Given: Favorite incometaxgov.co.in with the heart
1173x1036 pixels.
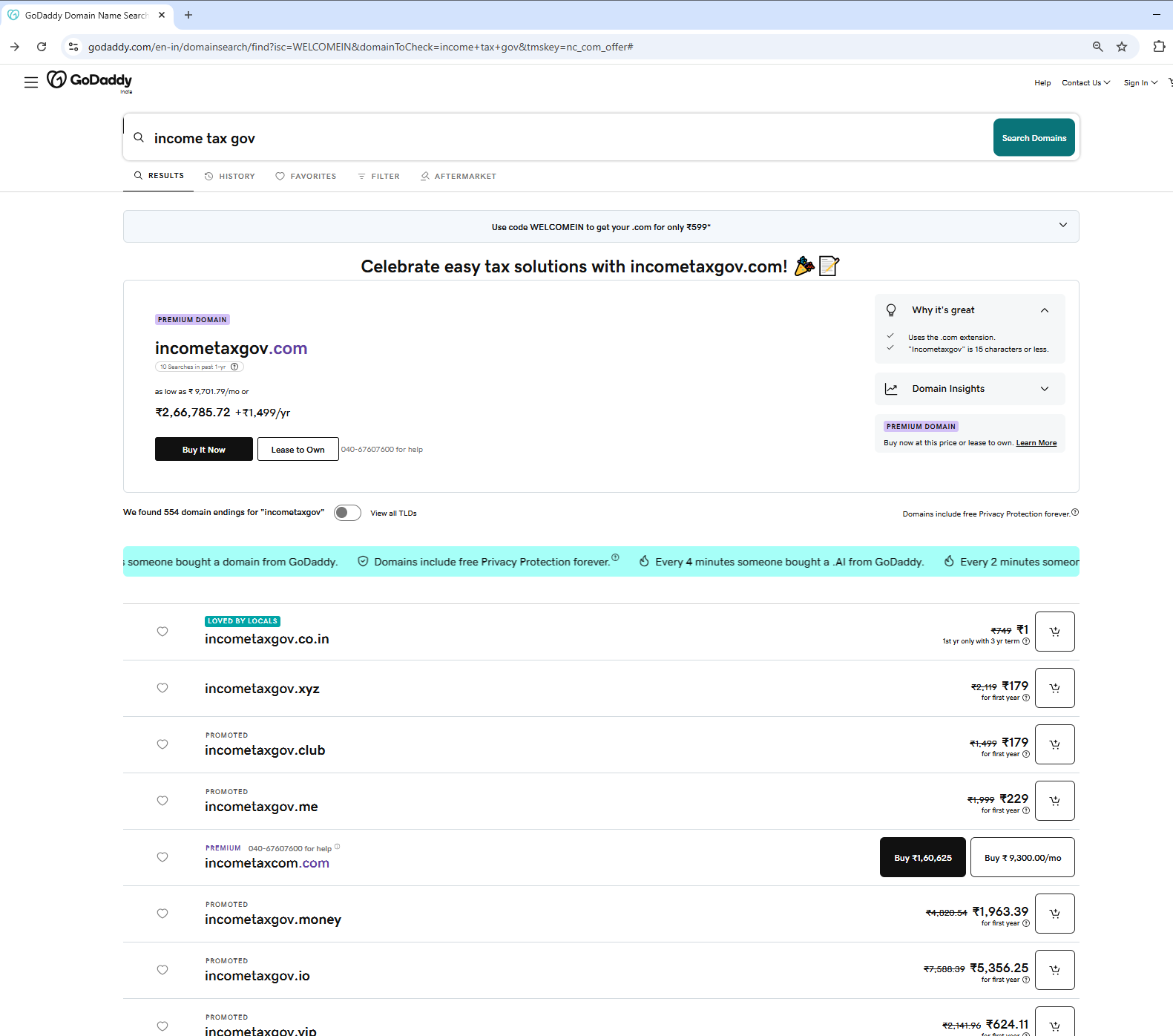Looking at the screenshot, I should [162, 632].
